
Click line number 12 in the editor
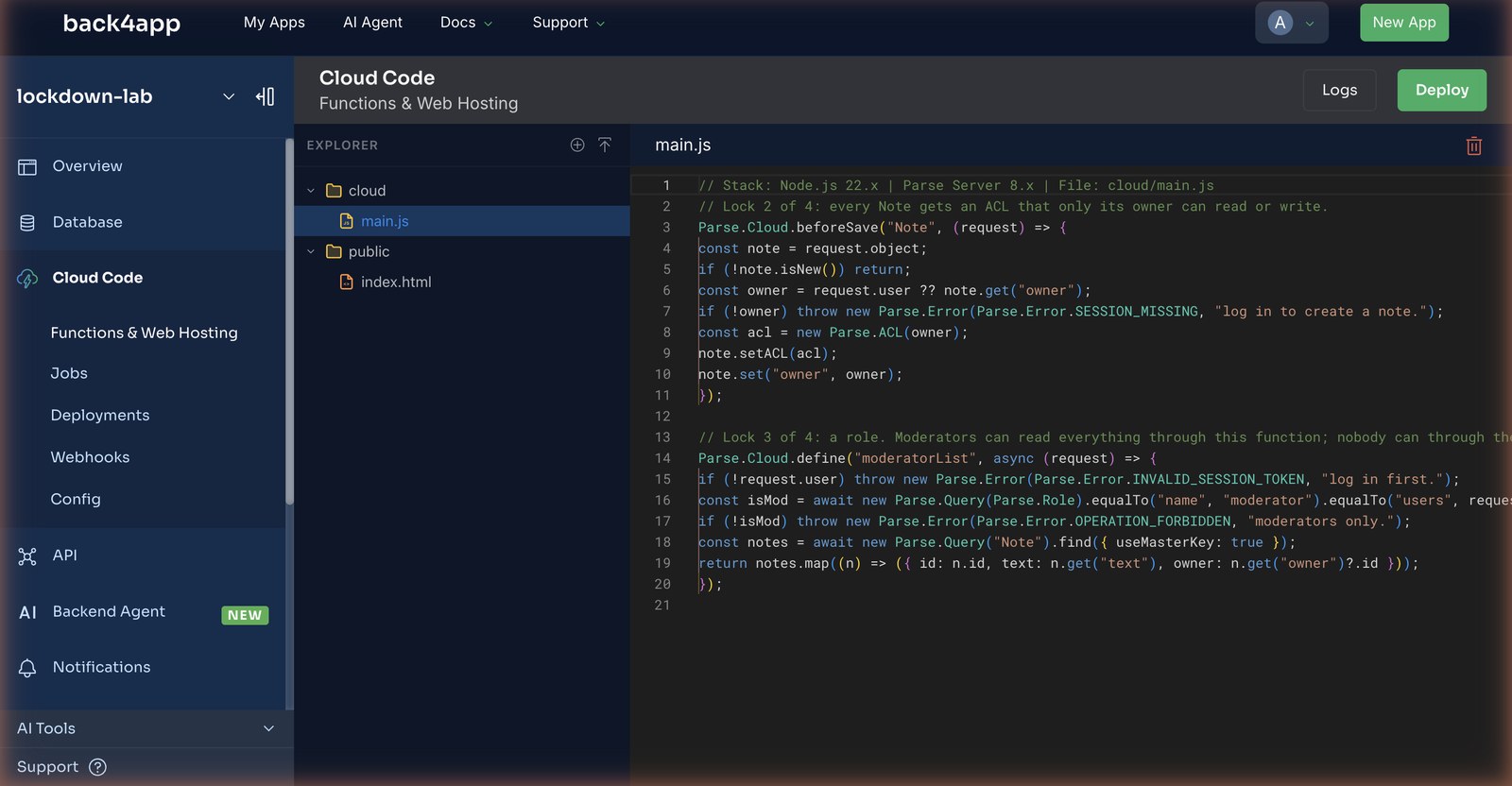pyautogui.click(x=662, y=417)
